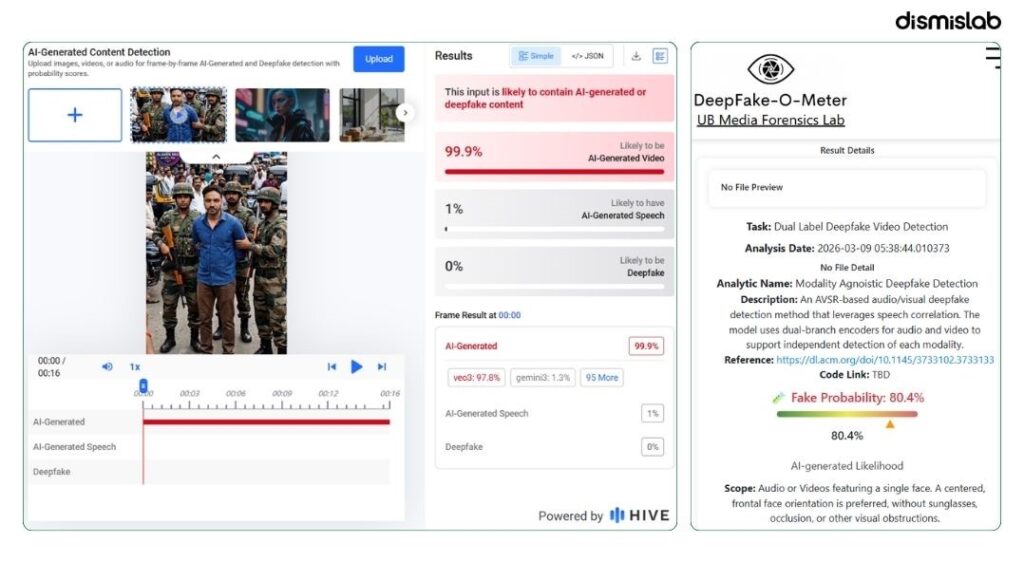Change playback speed from 1x
The image size is (1024, 562).
point(135,367)
